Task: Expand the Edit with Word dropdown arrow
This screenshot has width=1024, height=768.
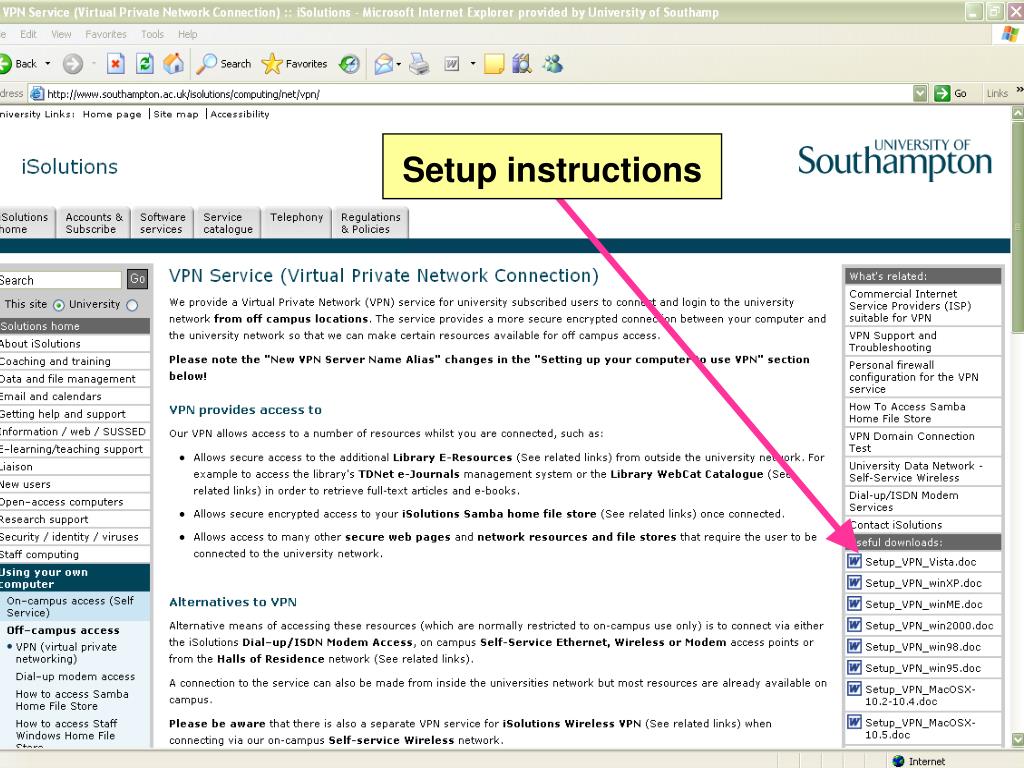Action: (473, 63)
